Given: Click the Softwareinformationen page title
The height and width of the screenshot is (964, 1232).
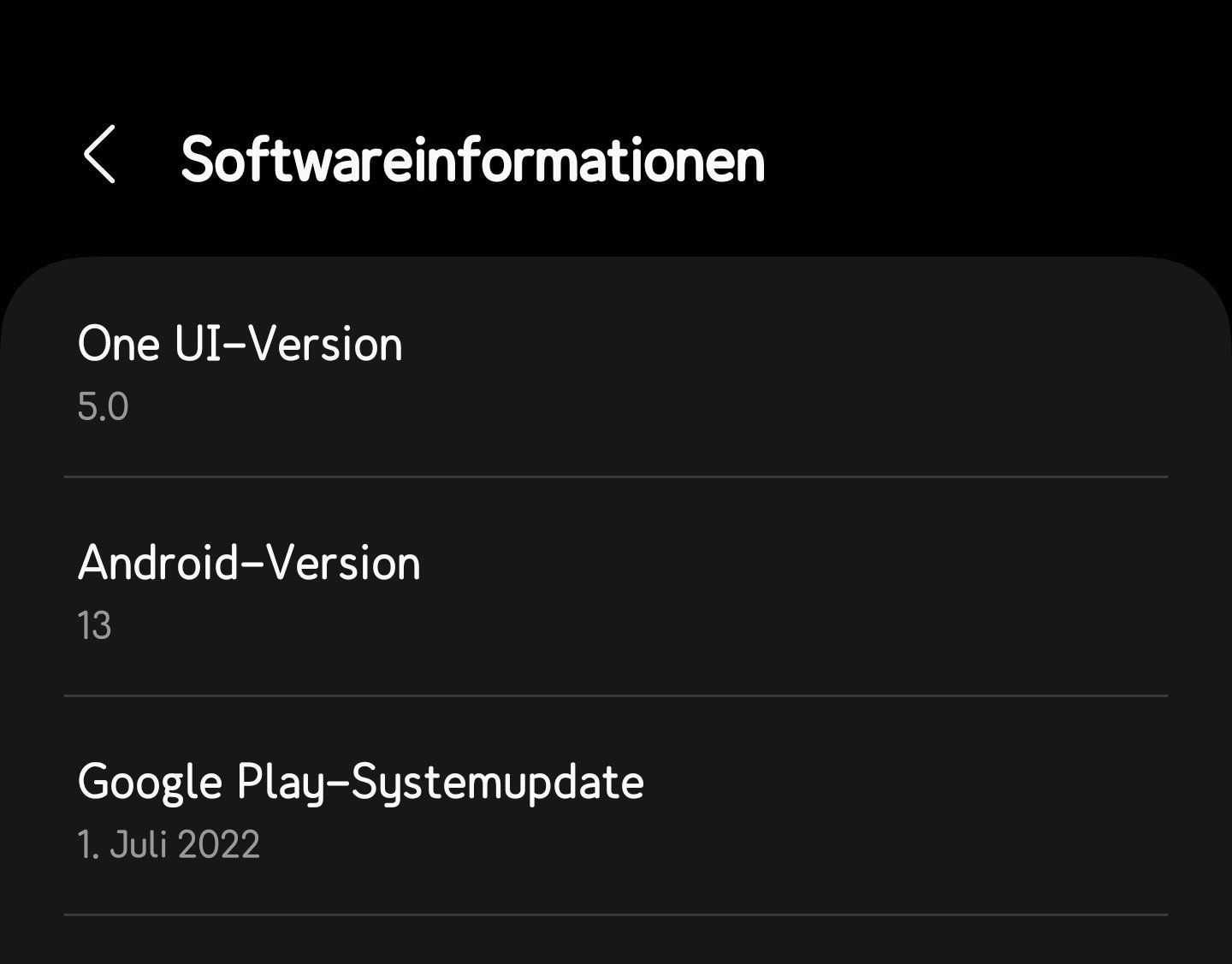Looking at the screenshot, I should click(472, 160).
